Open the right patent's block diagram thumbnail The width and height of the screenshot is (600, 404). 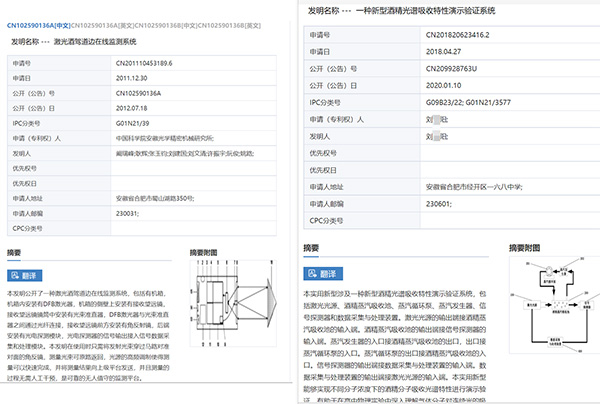[x=554, y=305]
